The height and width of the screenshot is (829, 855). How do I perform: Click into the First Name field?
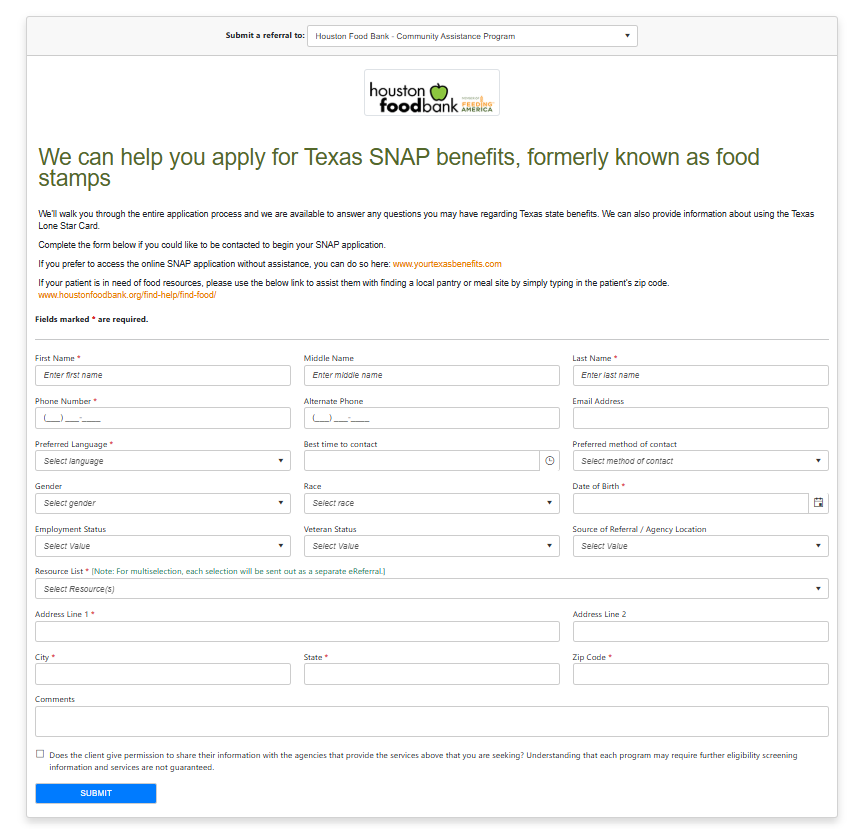(x=162, y=375)
